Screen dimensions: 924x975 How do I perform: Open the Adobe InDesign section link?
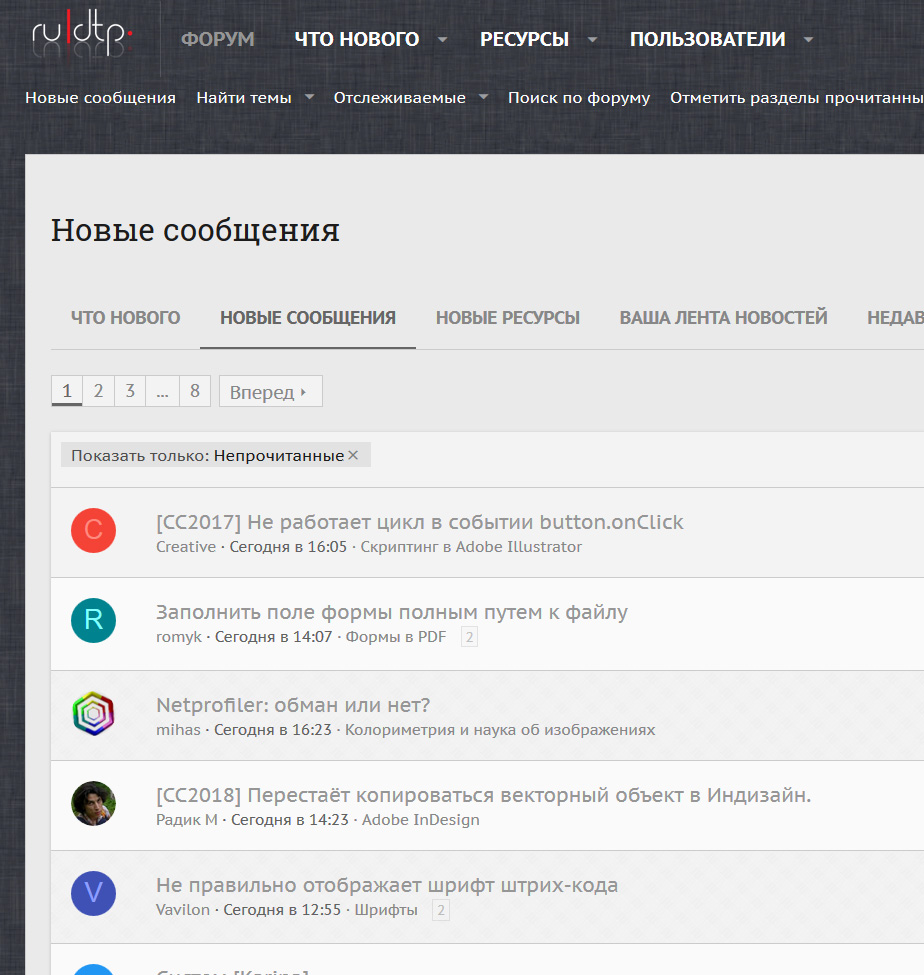(421, 820)
